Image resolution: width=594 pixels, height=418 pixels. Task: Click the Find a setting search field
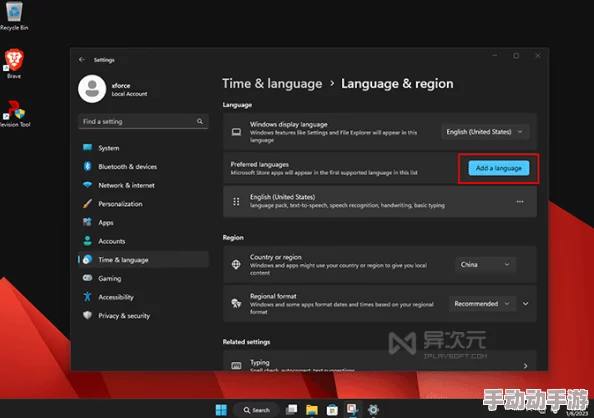coord(143,121)
